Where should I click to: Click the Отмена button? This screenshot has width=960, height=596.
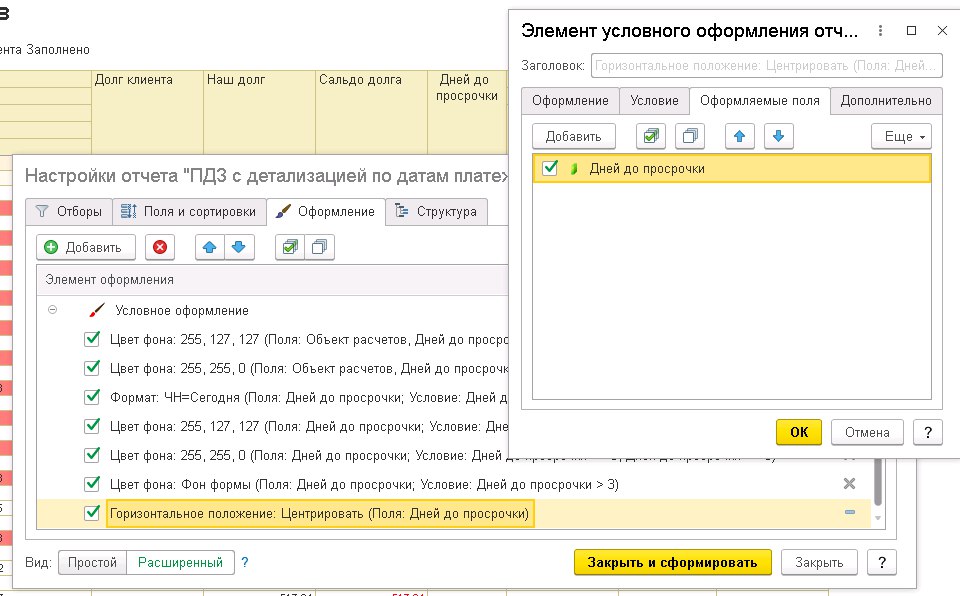click(x=868, y=432)
